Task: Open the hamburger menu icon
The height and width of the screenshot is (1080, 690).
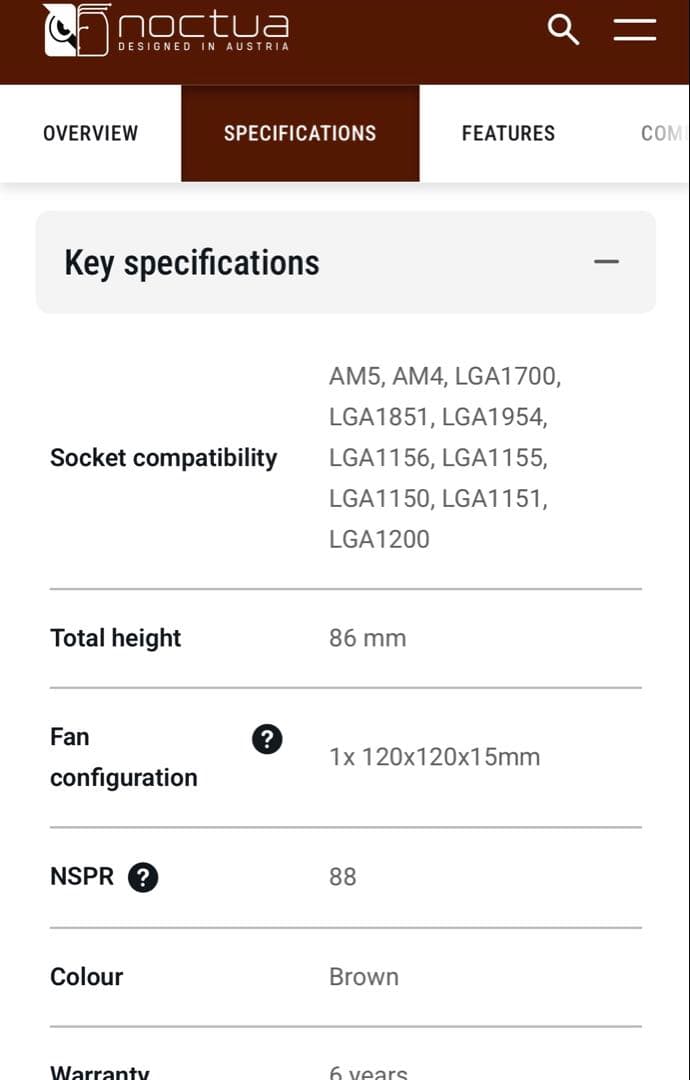Action: click(634, 30)
